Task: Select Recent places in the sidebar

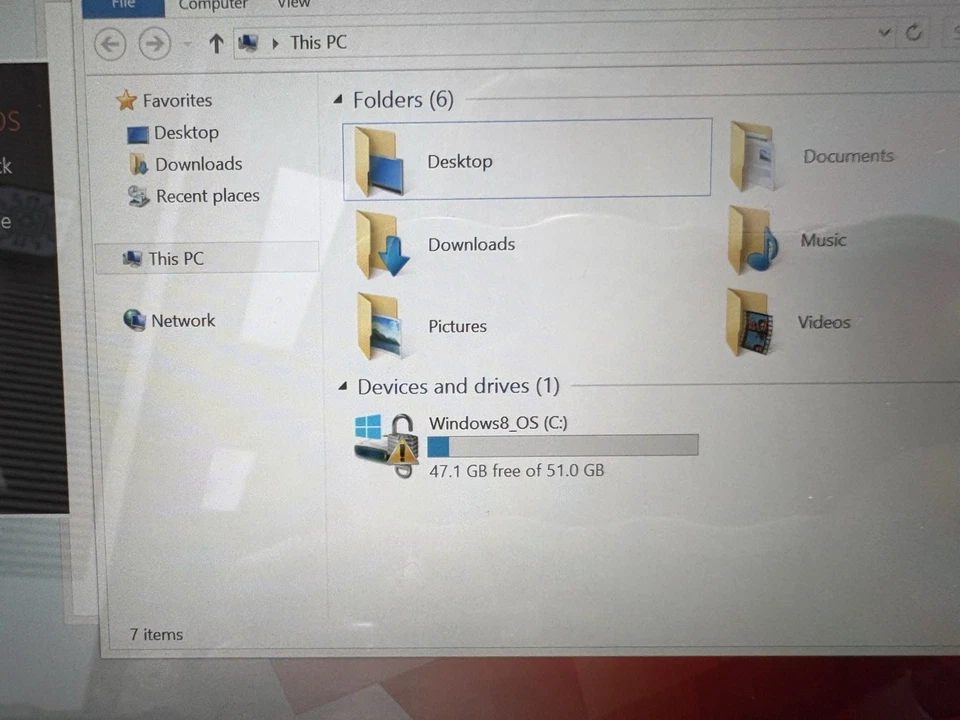Action: [x=207, y=196]
